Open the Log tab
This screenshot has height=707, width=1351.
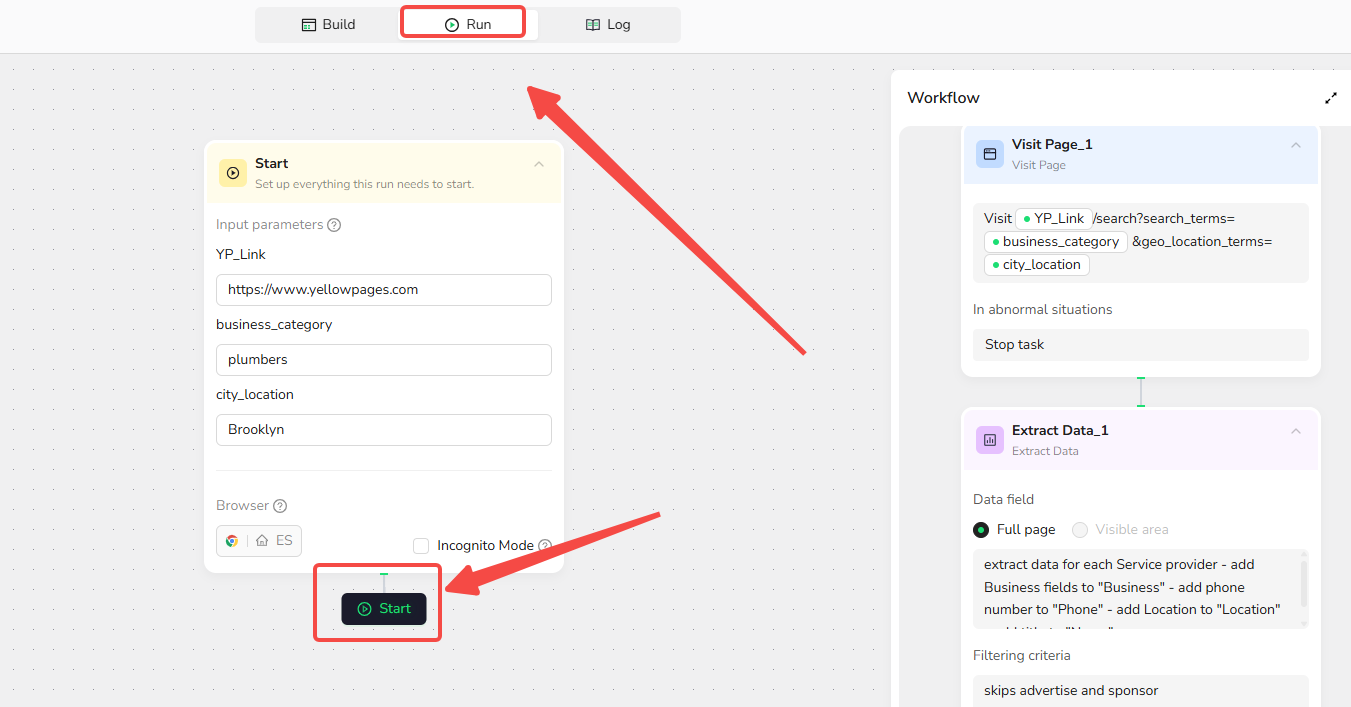608,24
